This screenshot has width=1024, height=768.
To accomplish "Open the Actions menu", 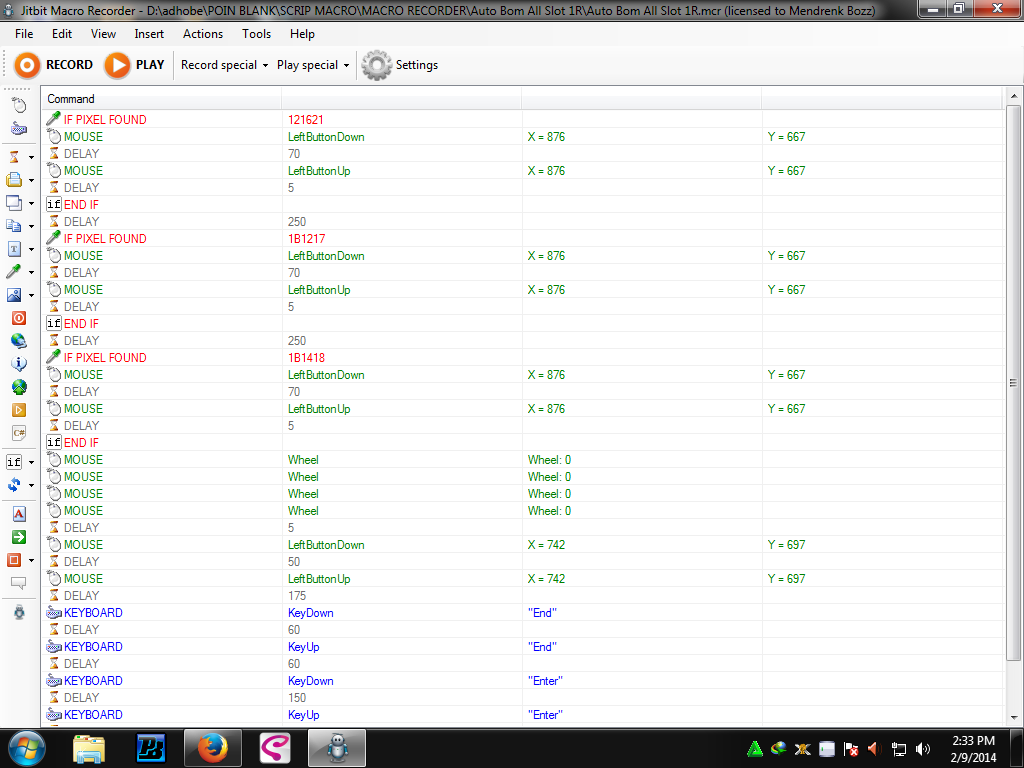I will pos(202,34).
